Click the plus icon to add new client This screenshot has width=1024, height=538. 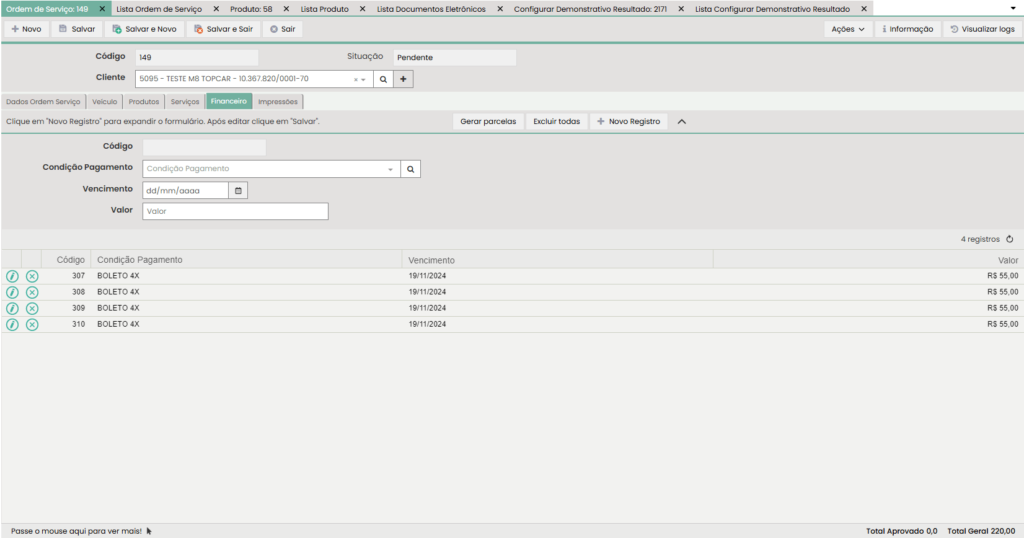point(403,78)
